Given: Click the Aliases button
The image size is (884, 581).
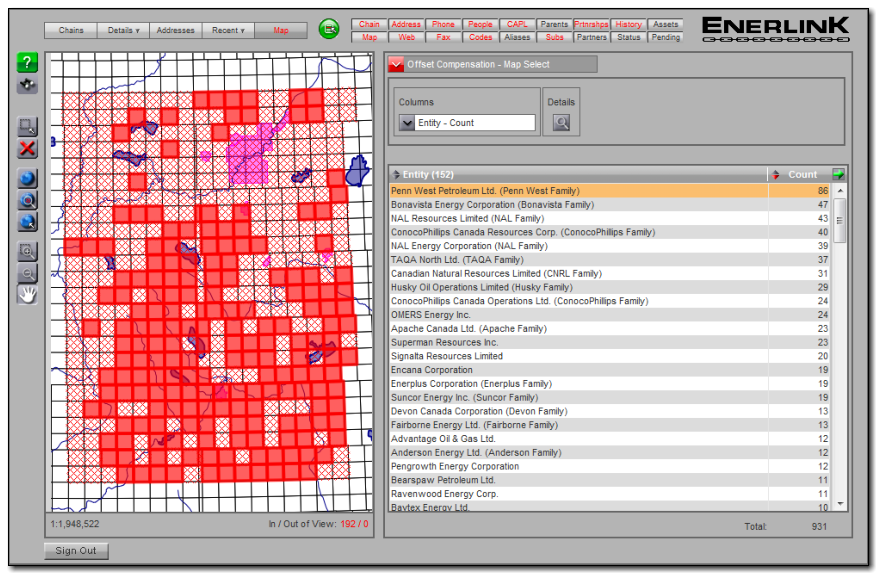Looking at the screenshot, I should click(517, 37).
